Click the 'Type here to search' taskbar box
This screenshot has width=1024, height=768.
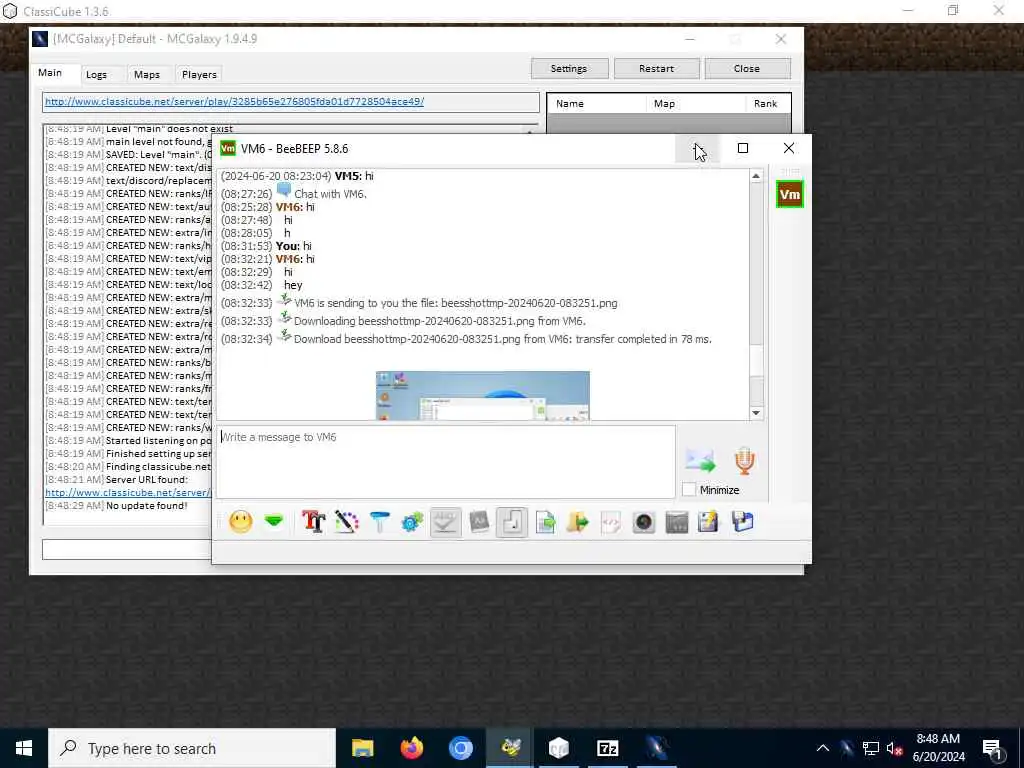click(x=192, y=748)
